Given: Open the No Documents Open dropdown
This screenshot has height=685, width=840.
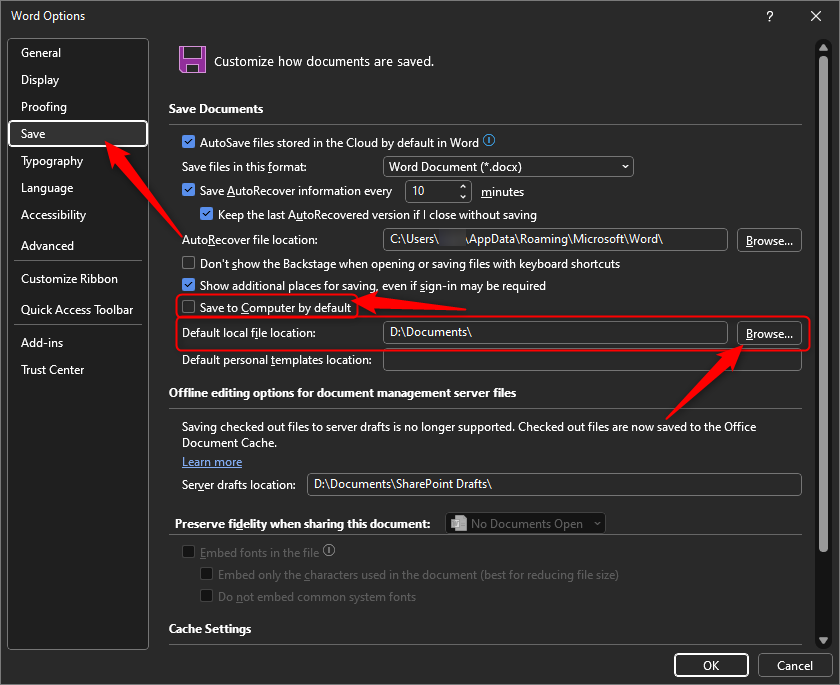Looking at the screenshot, I should point(597,522).
